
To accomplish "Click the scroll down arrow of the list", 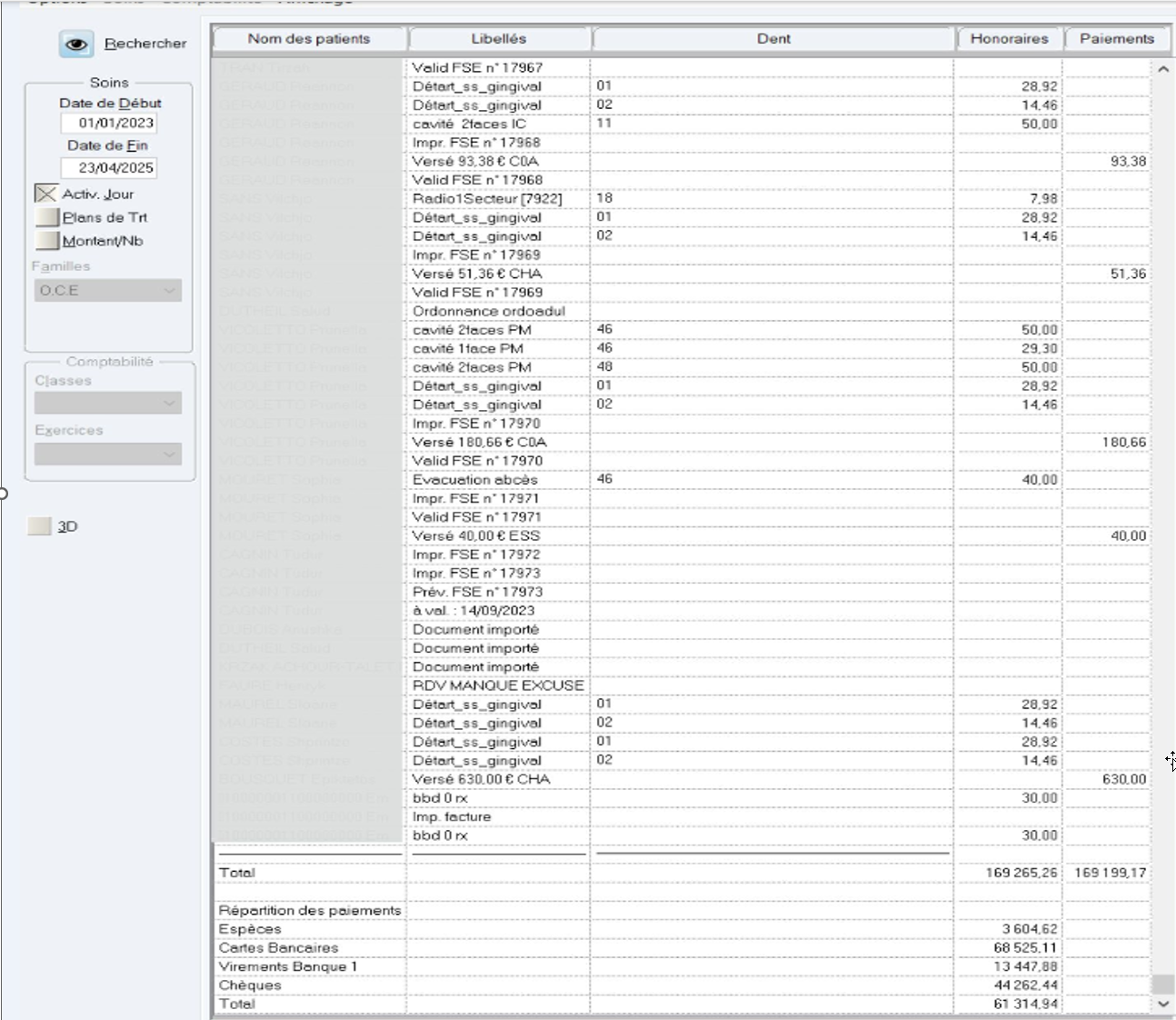I will coord(1163,1004).
